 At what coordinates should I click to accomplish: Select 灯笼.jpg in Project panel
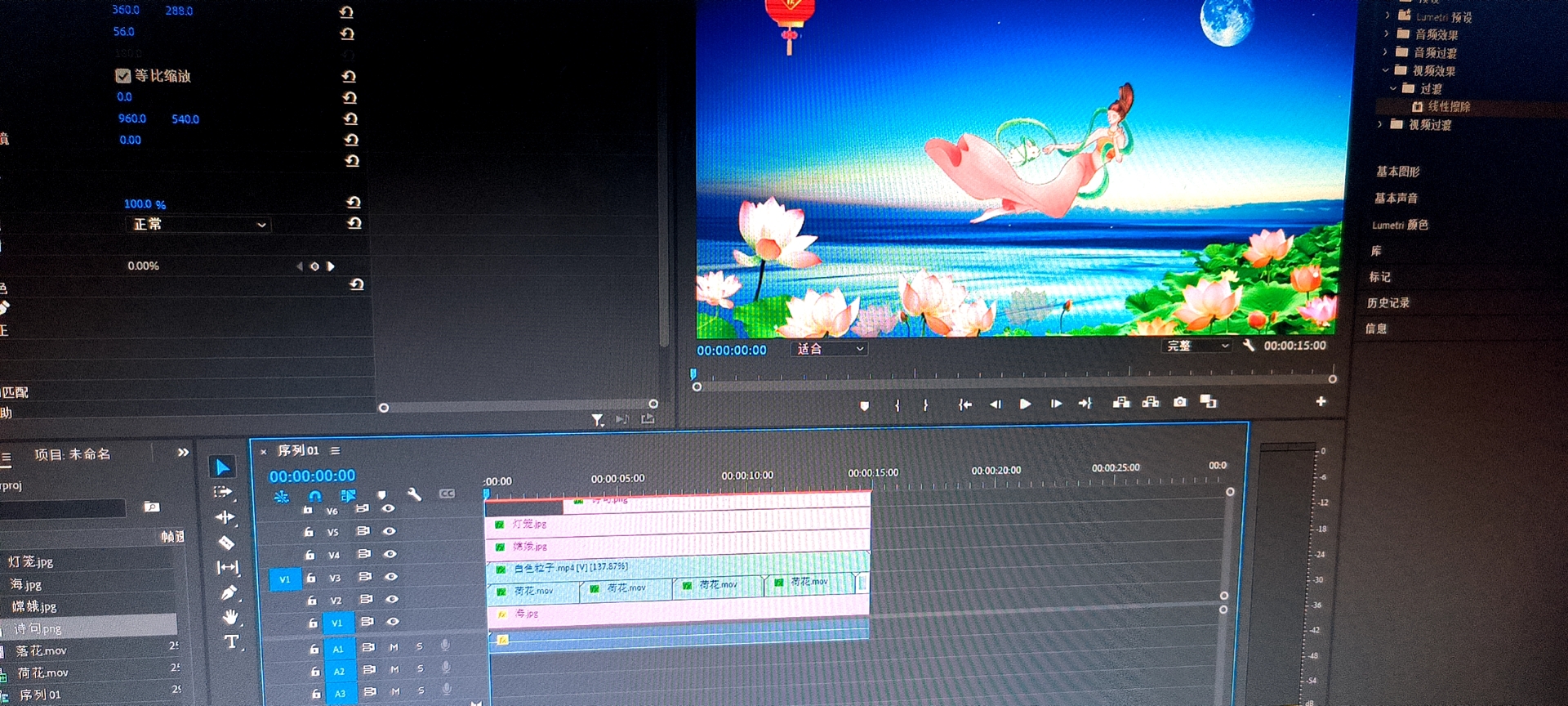click(x=31, y=561)
